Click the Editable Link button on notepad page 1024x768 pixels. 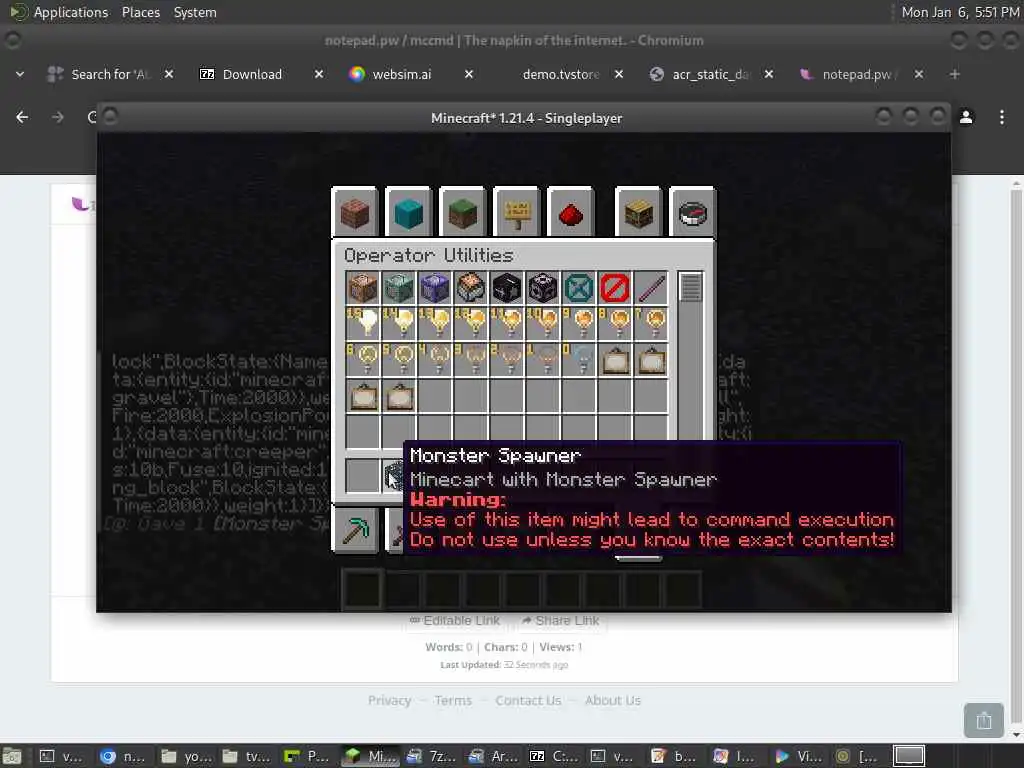click(455, 620)
